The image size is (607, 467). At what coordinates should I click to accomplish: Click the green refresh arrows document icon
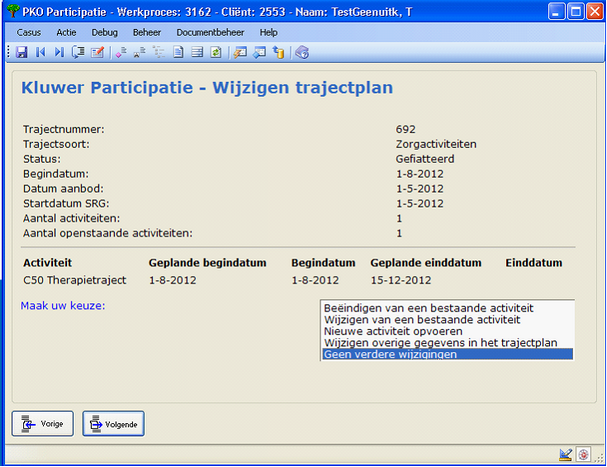click(x=216, y=52)
